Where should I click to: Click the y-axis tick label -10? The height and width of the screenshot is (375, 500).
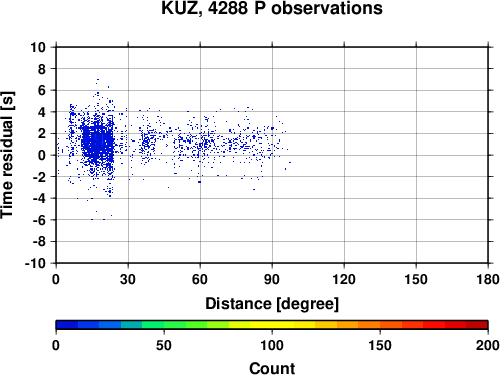click(35, 263)
